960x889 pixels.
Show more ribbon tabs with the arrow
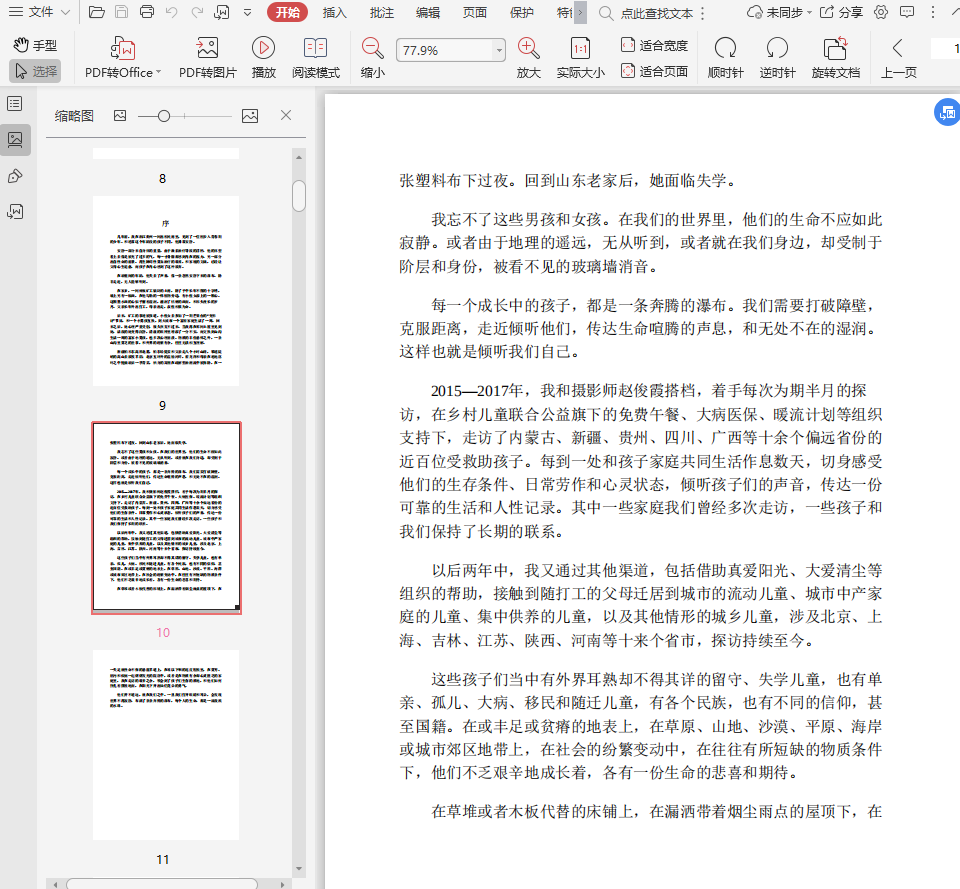(x=580, y=12)
